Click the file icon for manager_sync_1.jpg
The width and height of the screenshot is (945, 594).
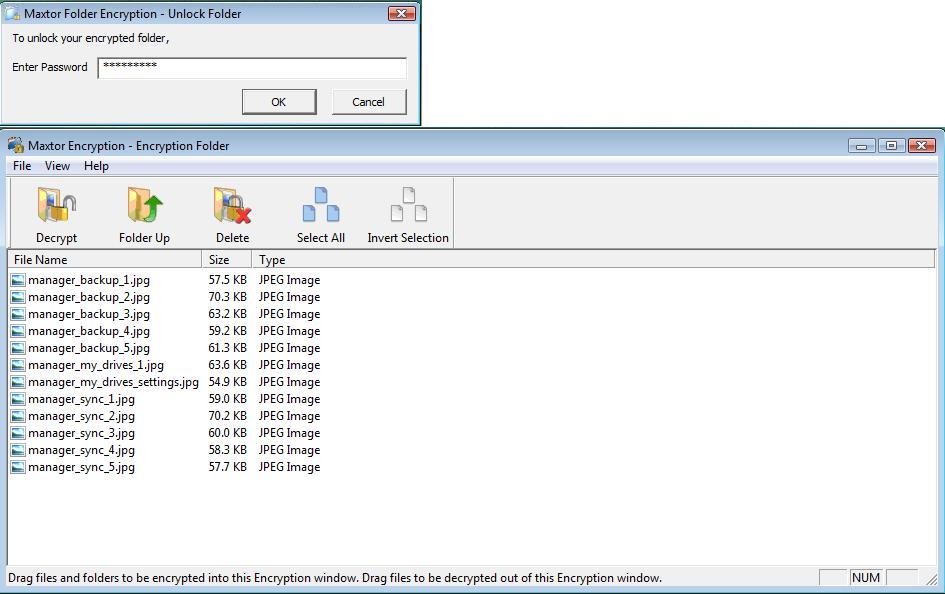18,399
